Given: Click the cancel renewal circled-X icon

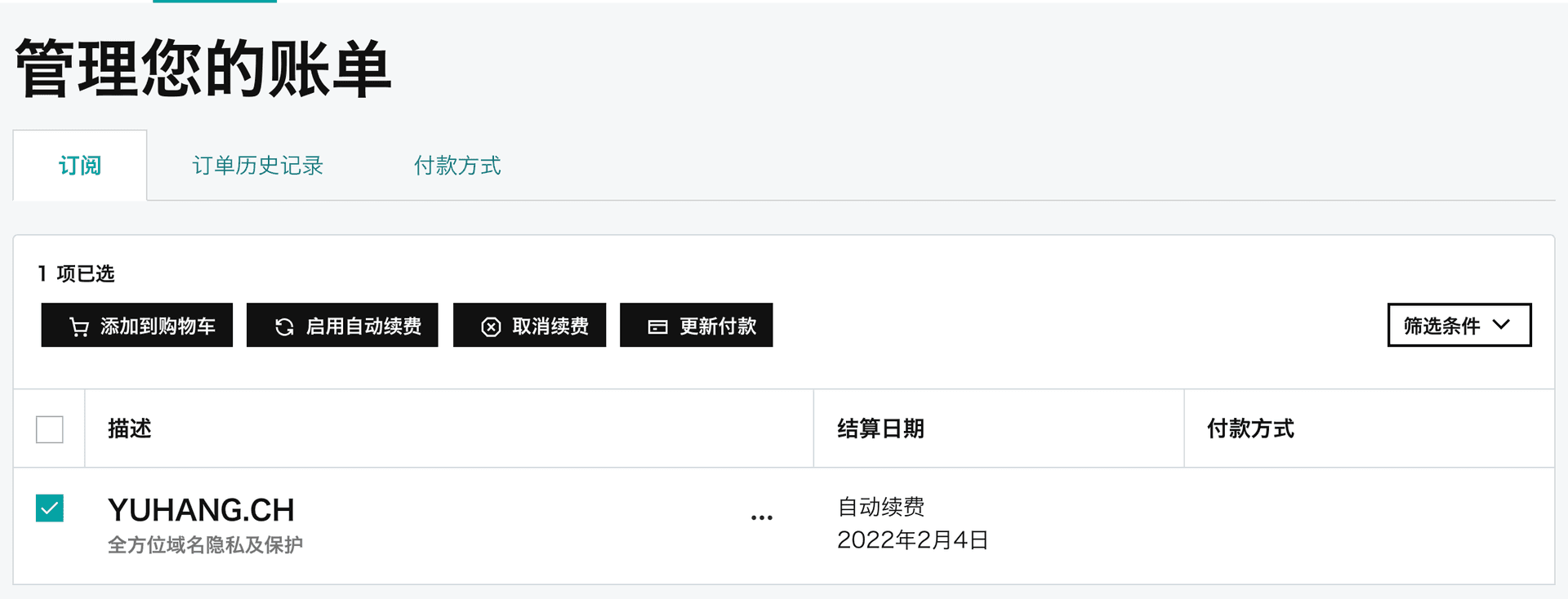Looking at the screenshot, I should pos(491,327).
